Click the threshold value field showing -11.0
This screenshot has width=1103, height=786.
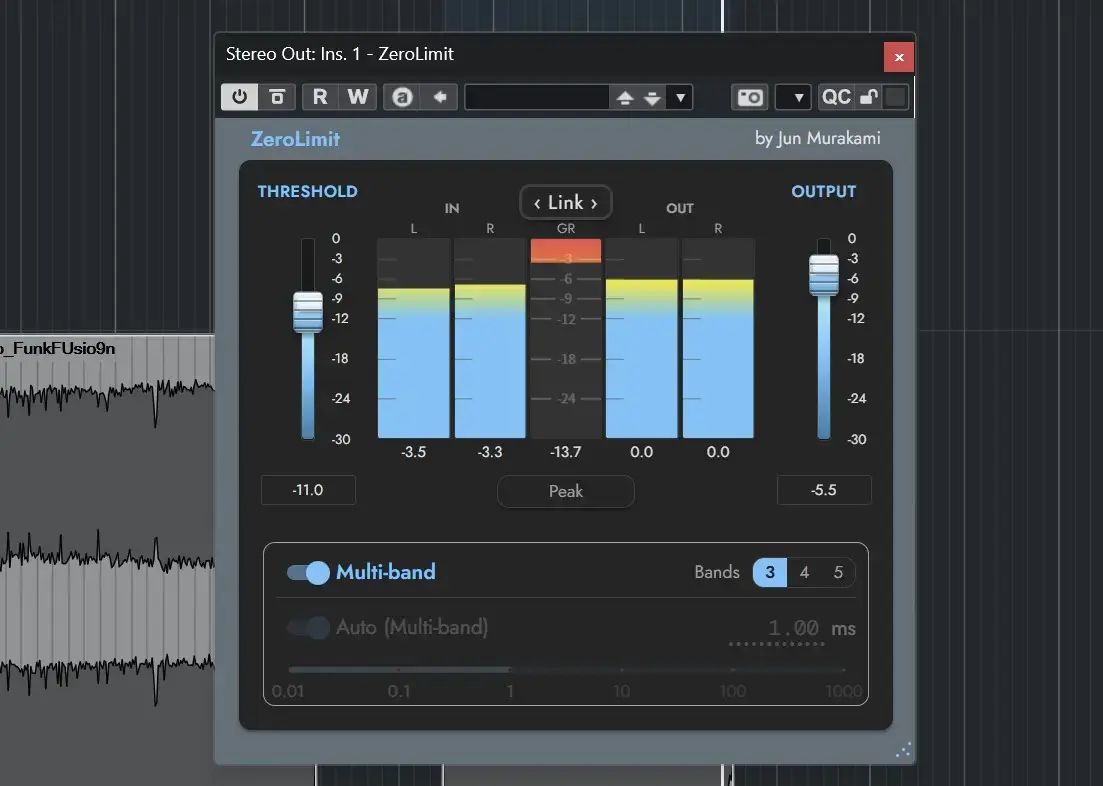[x=308, y=490]
